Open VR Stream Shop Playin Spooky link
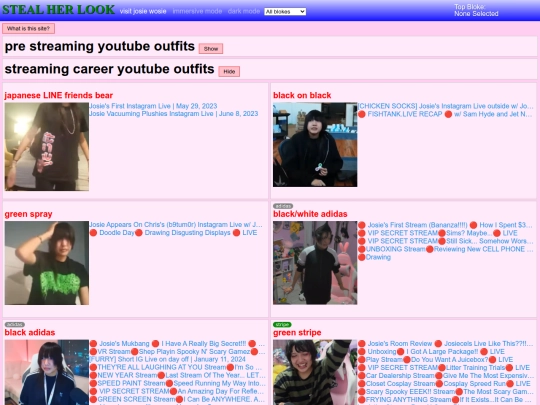This screenshot has width=540, height=405. point(177,352)
